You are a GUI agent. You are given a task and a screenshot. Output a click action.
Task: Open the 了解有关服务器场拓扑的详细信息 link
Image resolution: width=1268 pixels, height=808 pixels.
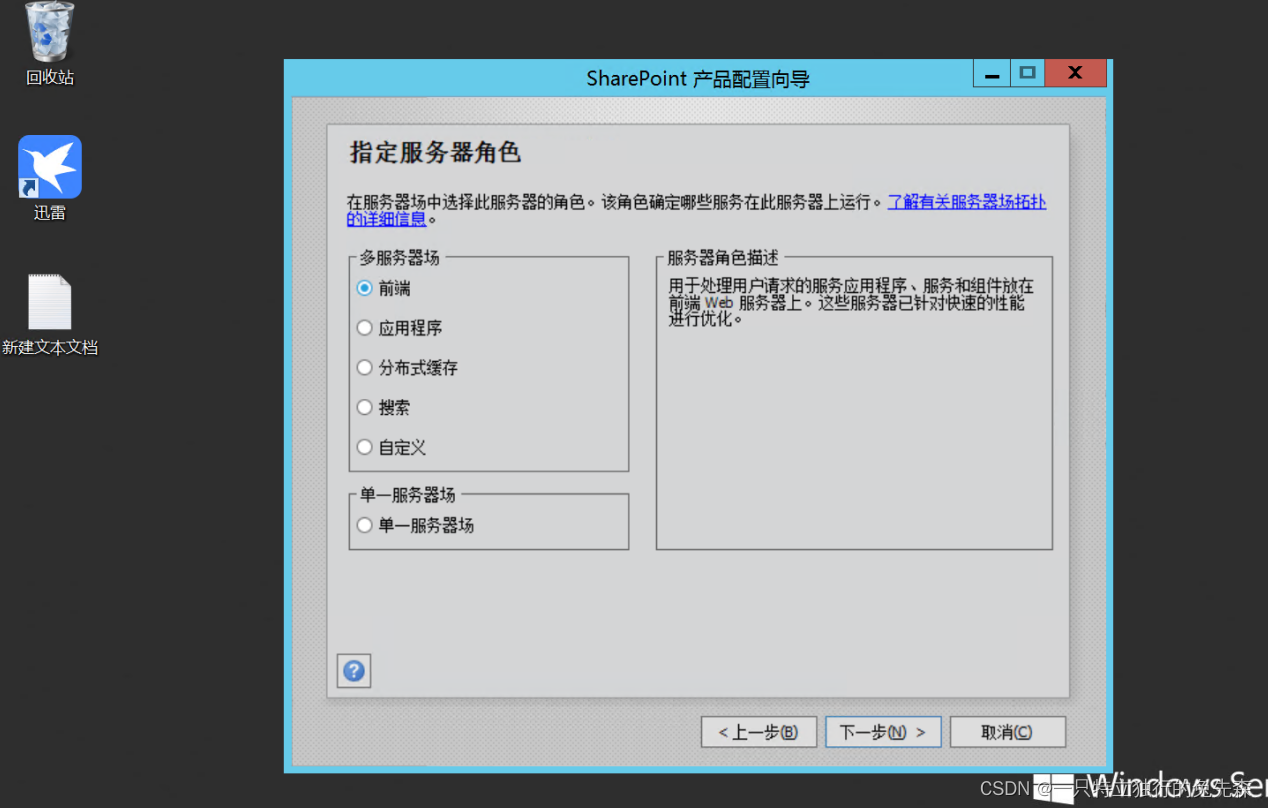(x=966, y=202)
